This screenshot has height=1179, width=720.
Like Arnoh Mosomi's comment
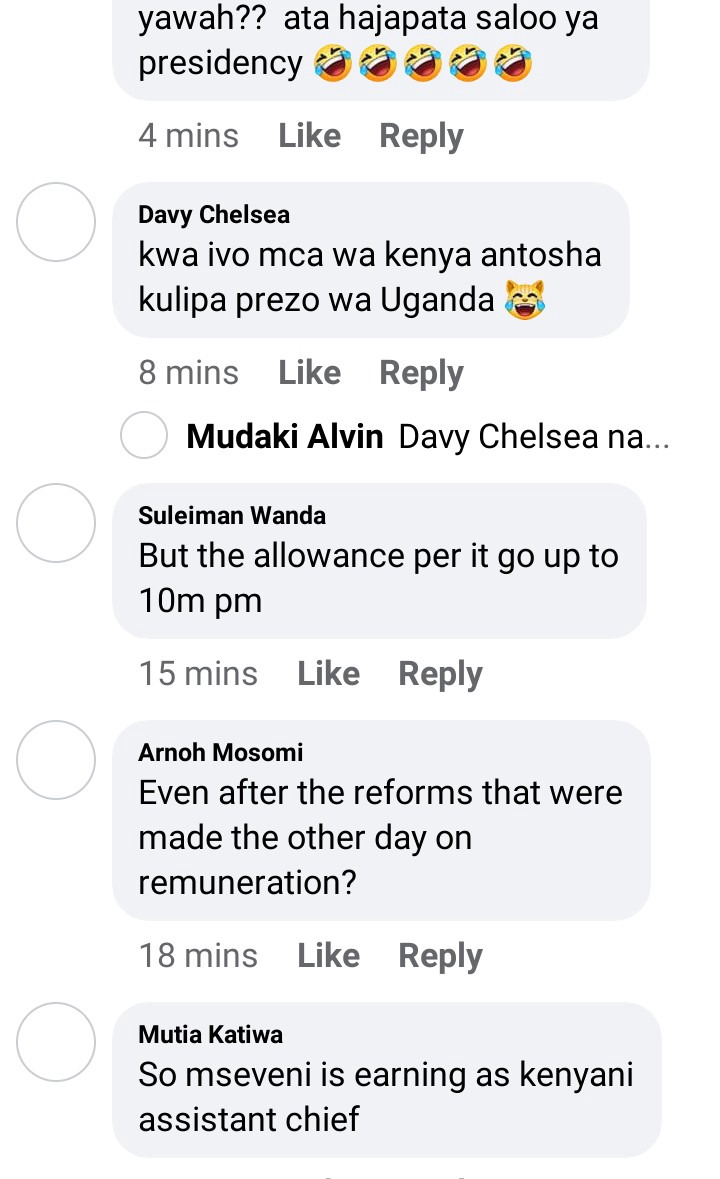[328, 956]
